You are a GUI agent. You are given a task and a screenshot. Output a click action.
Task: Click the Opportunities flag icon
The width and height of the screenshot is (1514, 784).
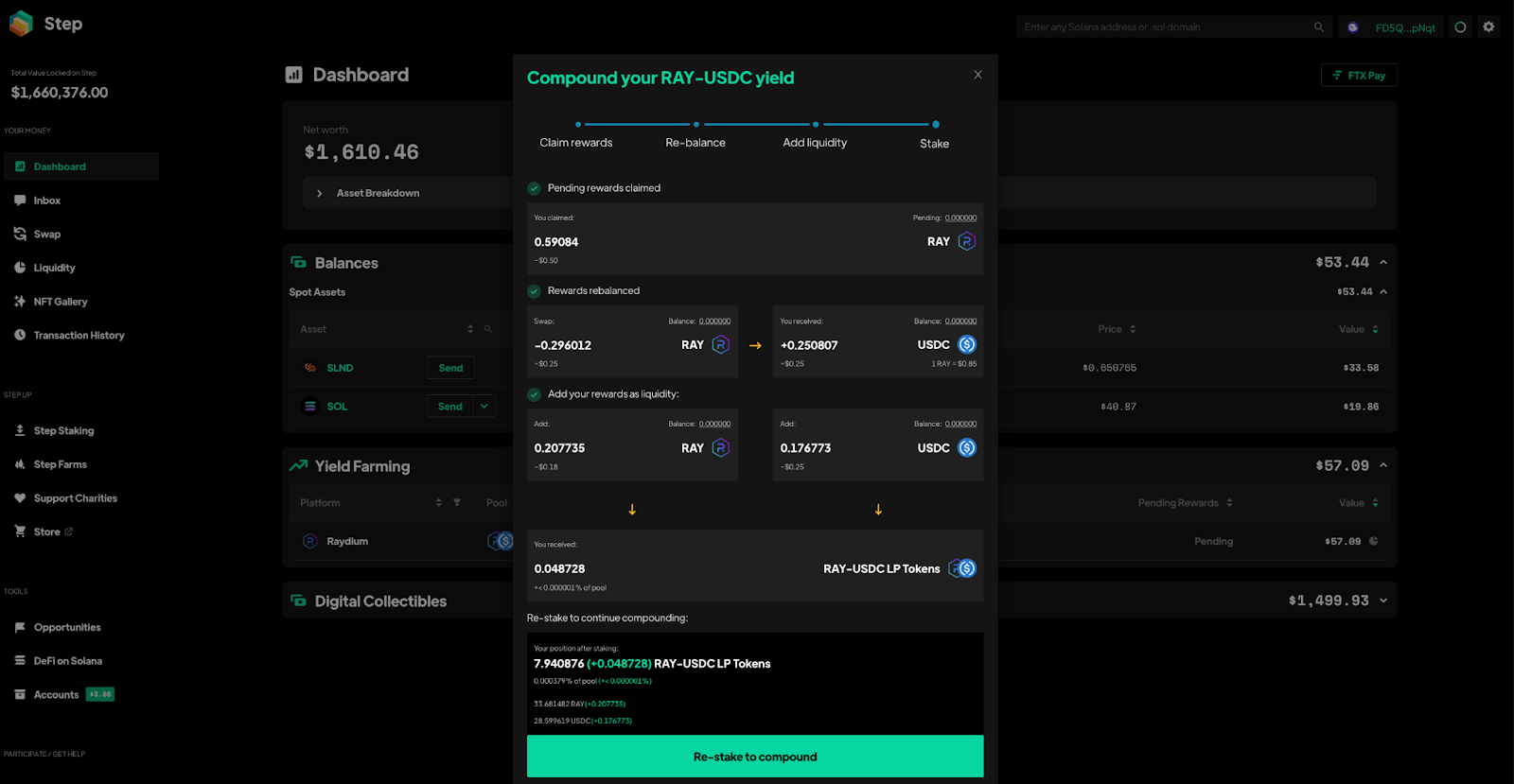click(20, 627)
